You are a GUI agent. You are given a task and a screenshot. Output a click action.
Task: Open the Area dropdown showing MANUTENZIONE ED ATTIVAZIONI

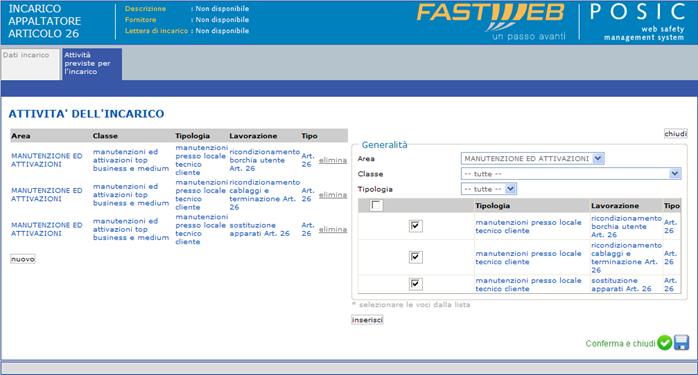tap(532, 159)
